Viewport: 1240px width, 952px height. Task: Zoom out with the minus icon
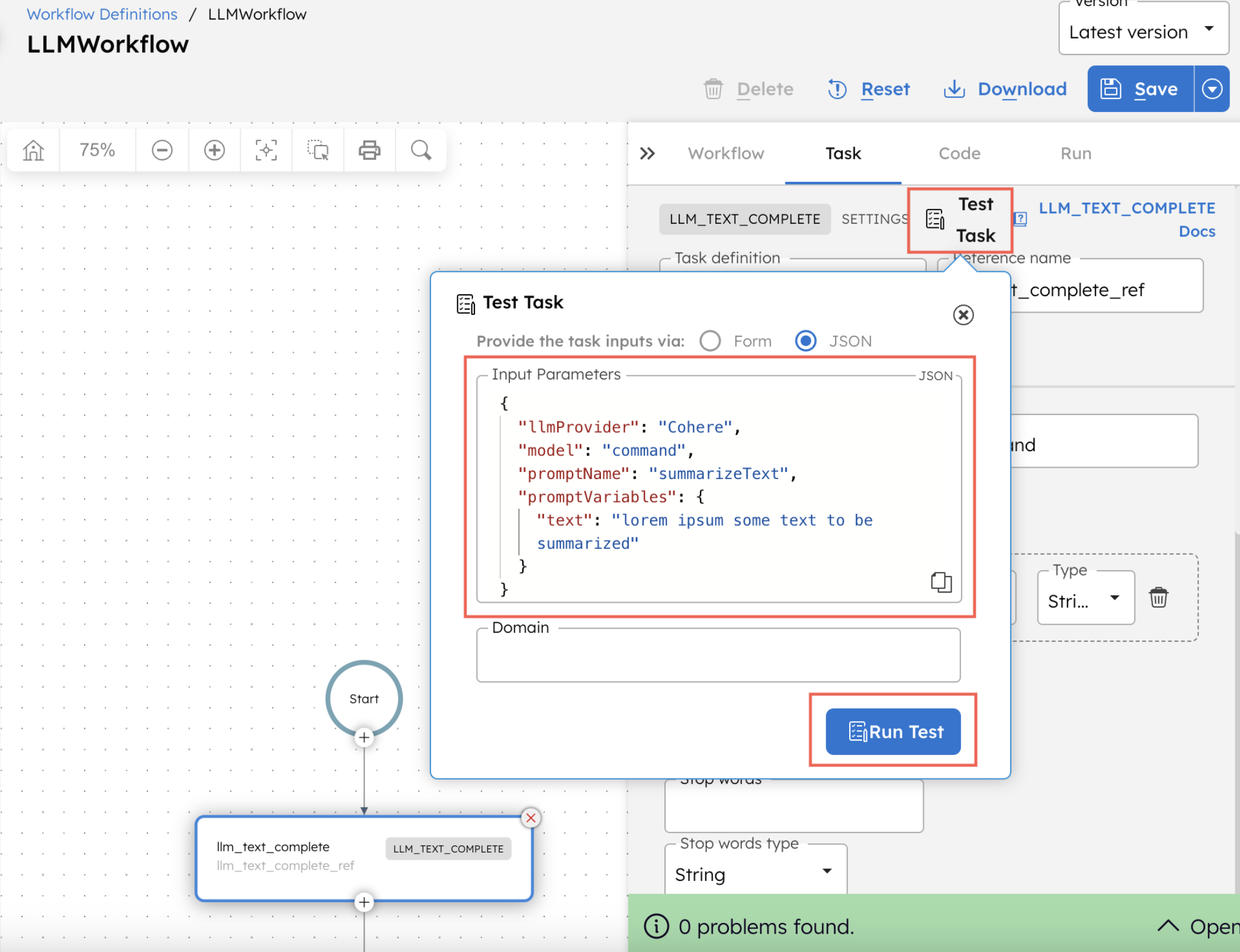click(162, 150)
